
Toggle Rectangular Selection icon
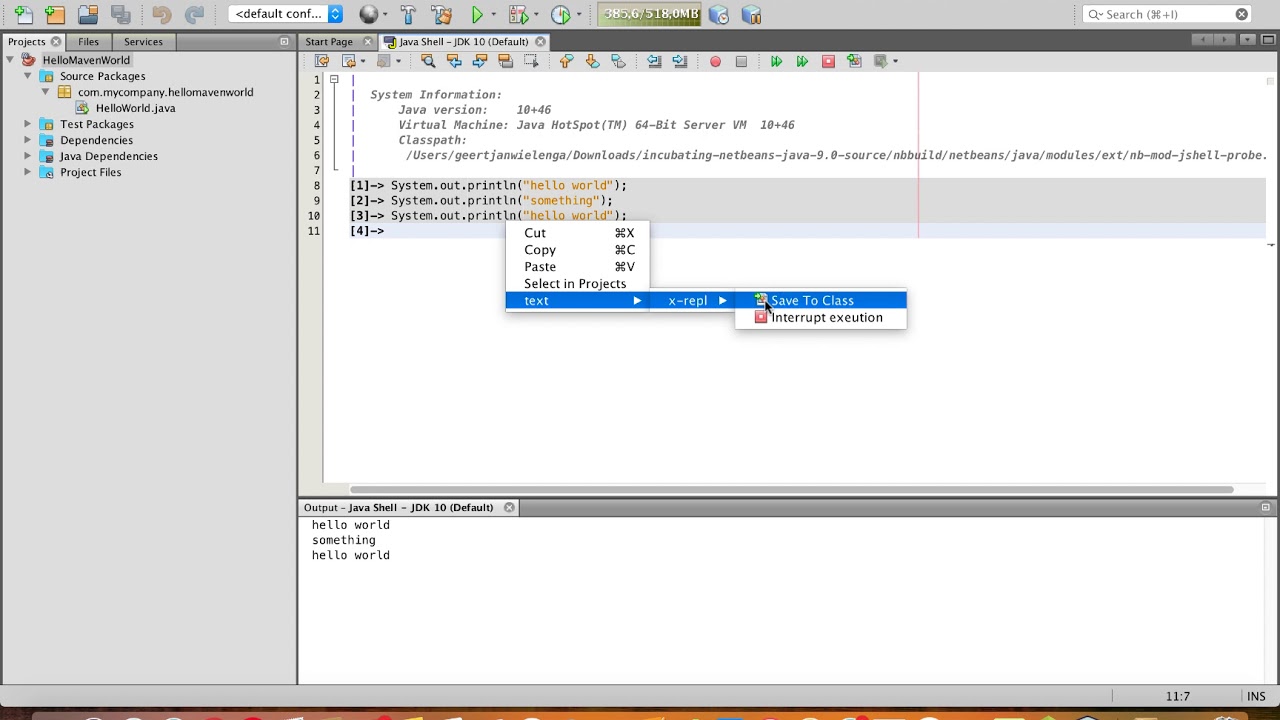[x=532, y=61]
